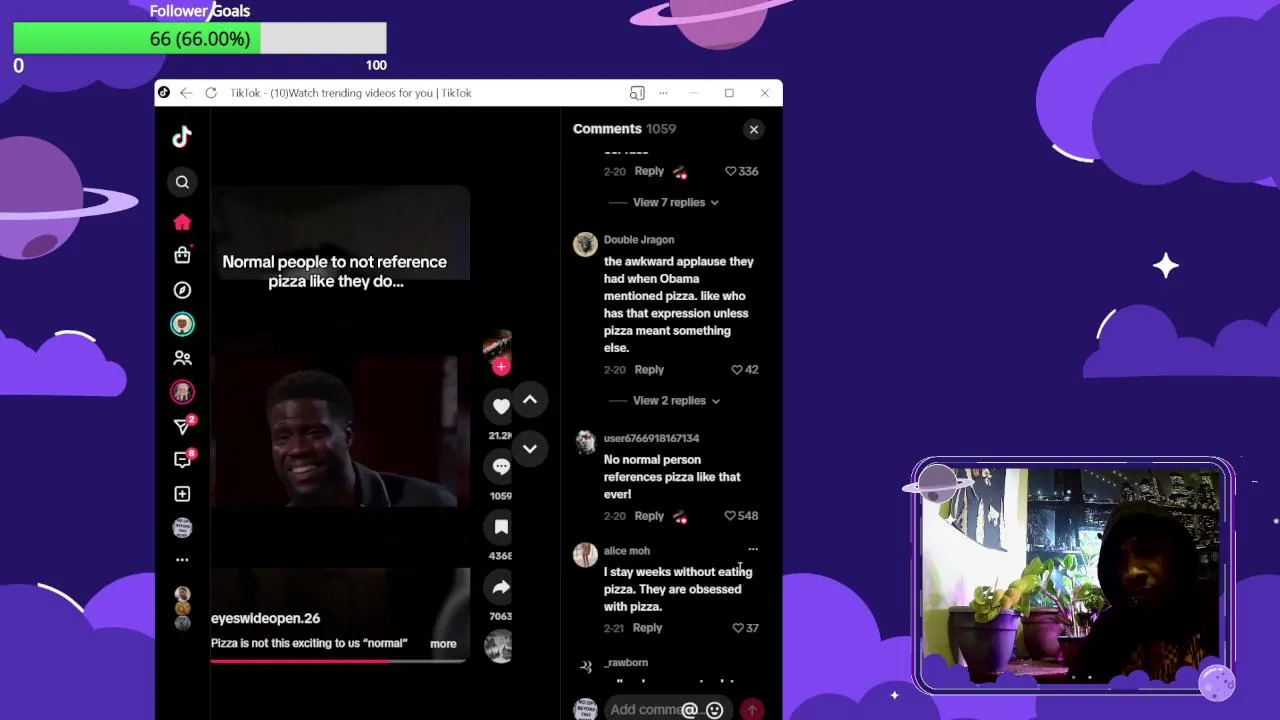Reply to alice moh's comment
Viewport: 1280px width, 720px height.
(647, 628)
